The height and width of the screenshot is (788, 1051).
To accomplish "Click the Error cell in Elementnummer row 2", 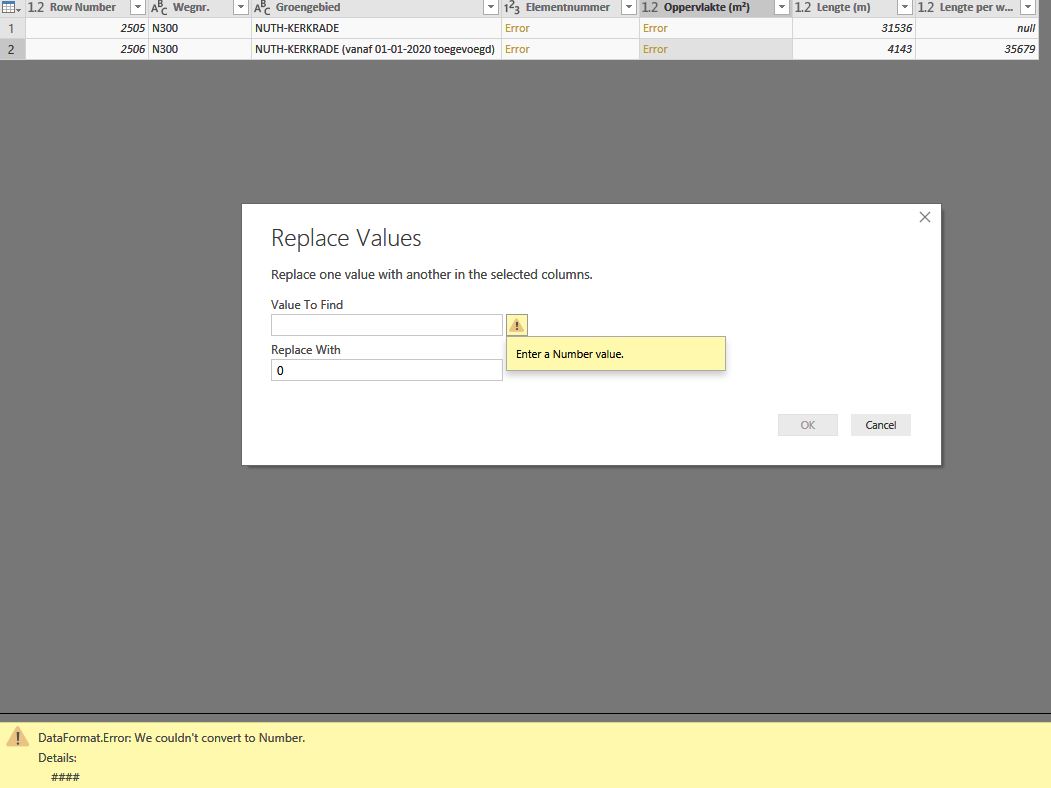I will 570,49.
